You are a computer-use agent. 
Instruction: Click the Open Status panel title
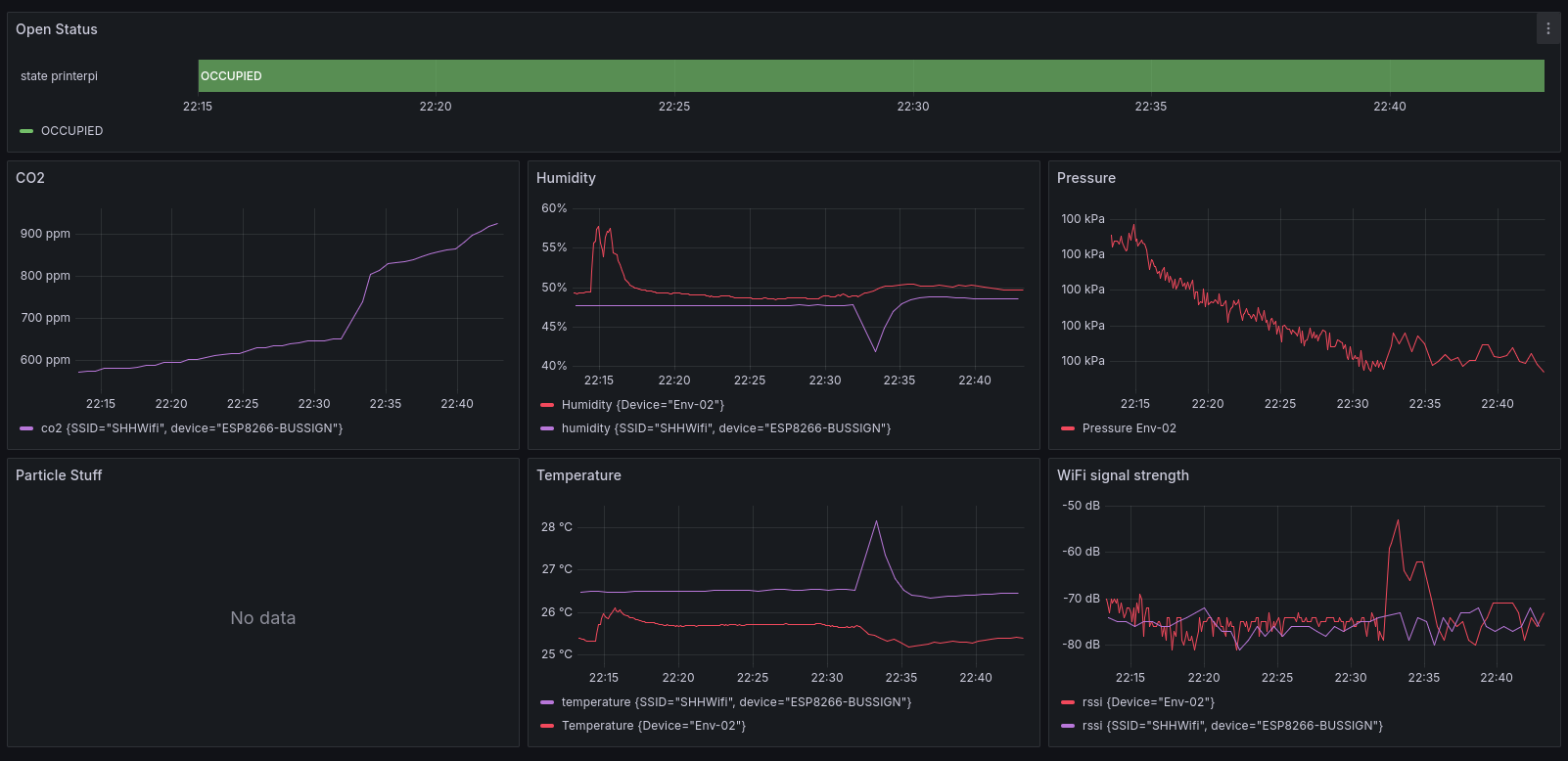pos(57,29)
